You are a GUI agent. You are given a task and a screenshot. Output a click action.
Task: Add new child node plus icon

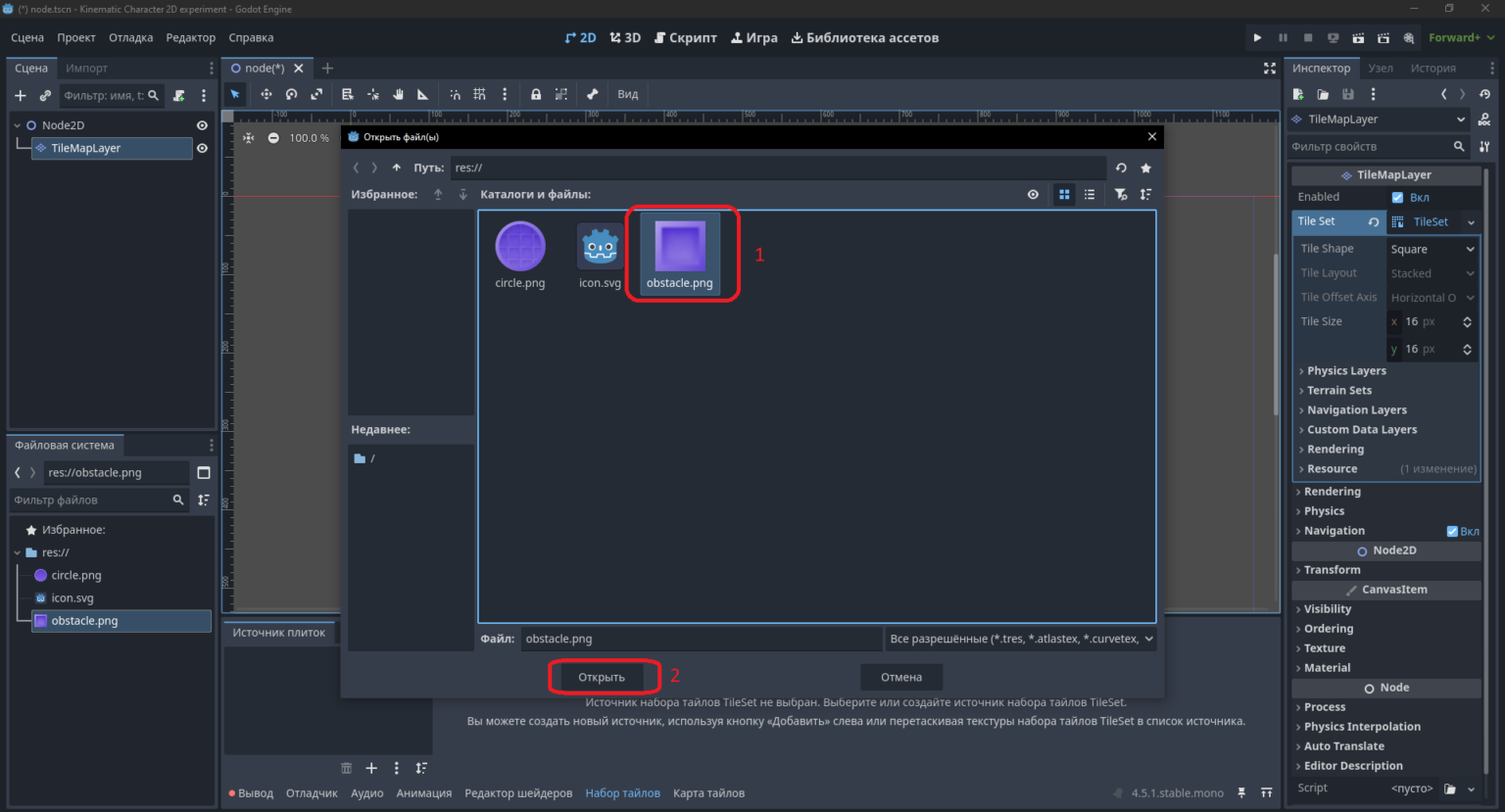click(x=21, y=96)
